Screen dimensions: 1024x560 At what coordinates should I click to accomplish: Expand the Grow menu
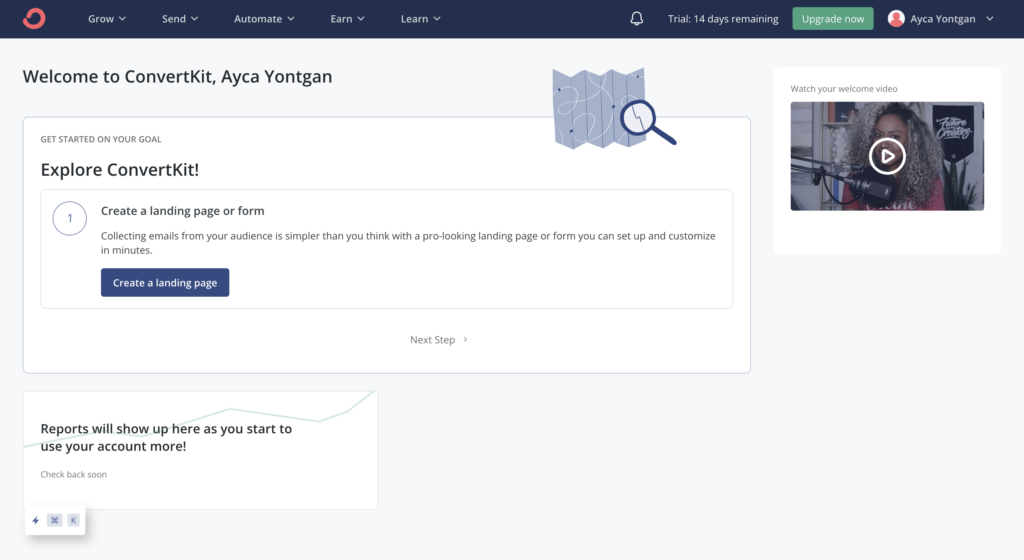click(x=107, y=19)
